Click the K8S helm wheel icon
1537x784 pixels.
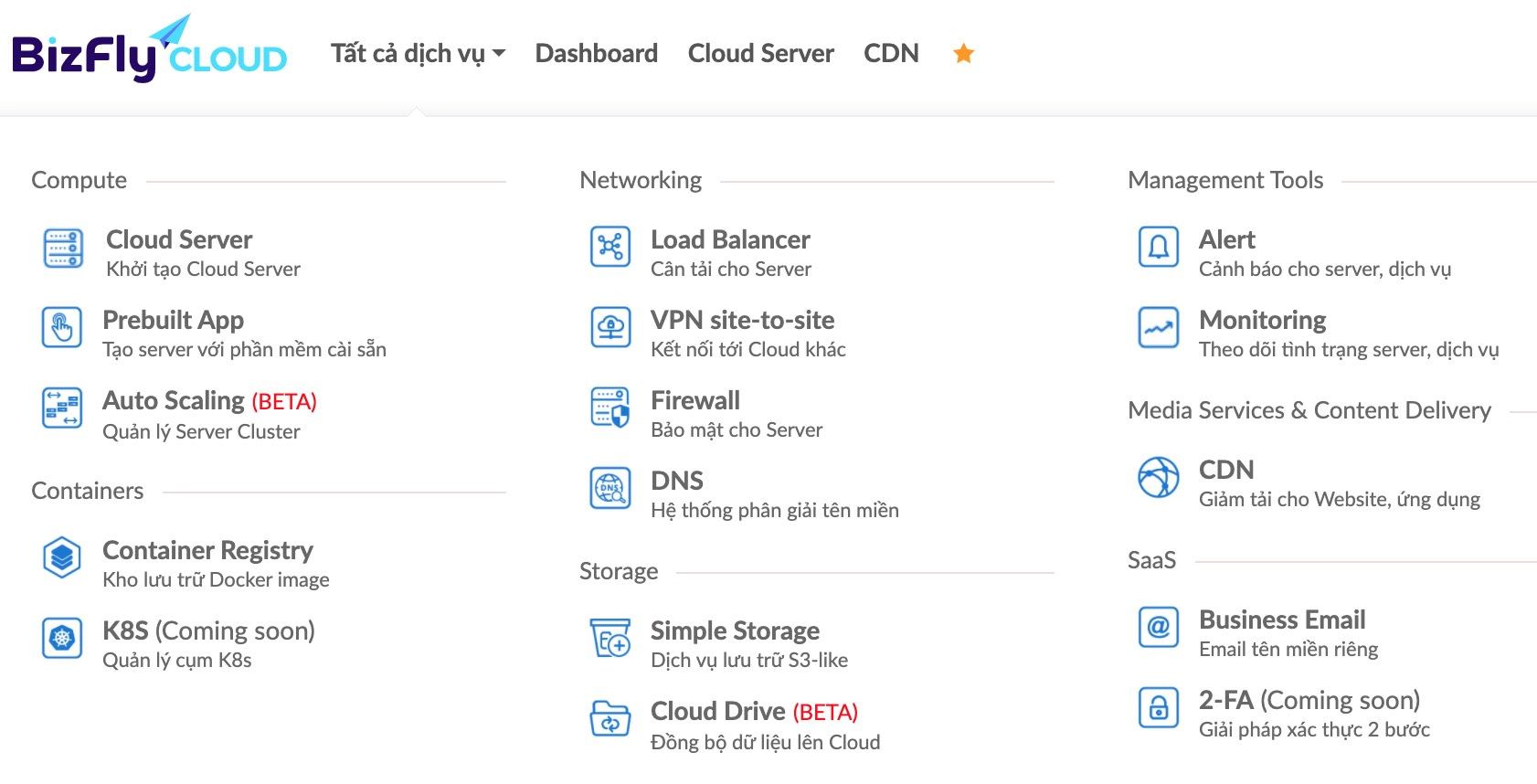tap(62, 637)
